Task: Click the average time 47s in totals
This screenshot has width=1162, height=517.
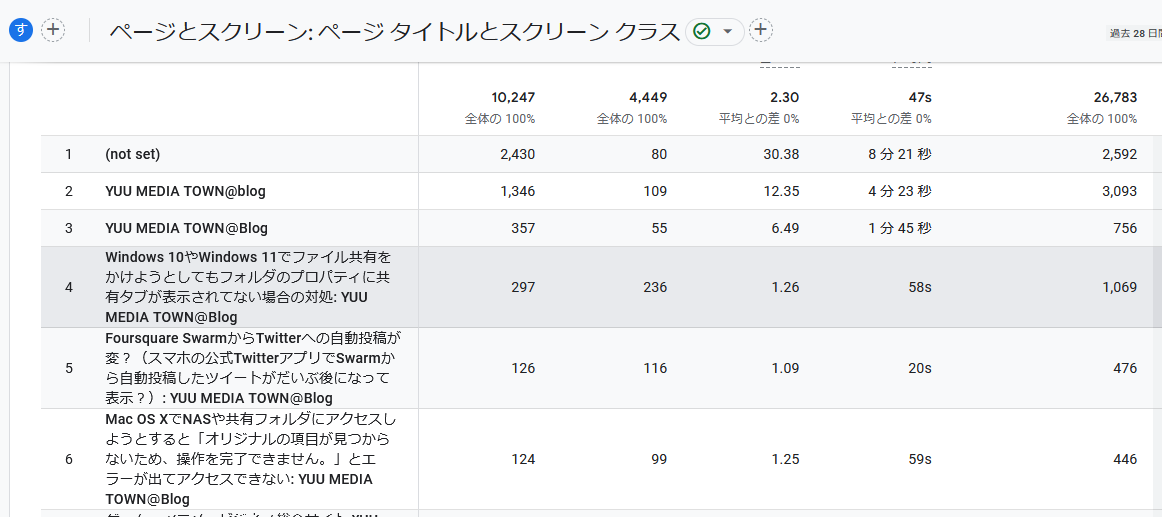Action: point(920,97)
